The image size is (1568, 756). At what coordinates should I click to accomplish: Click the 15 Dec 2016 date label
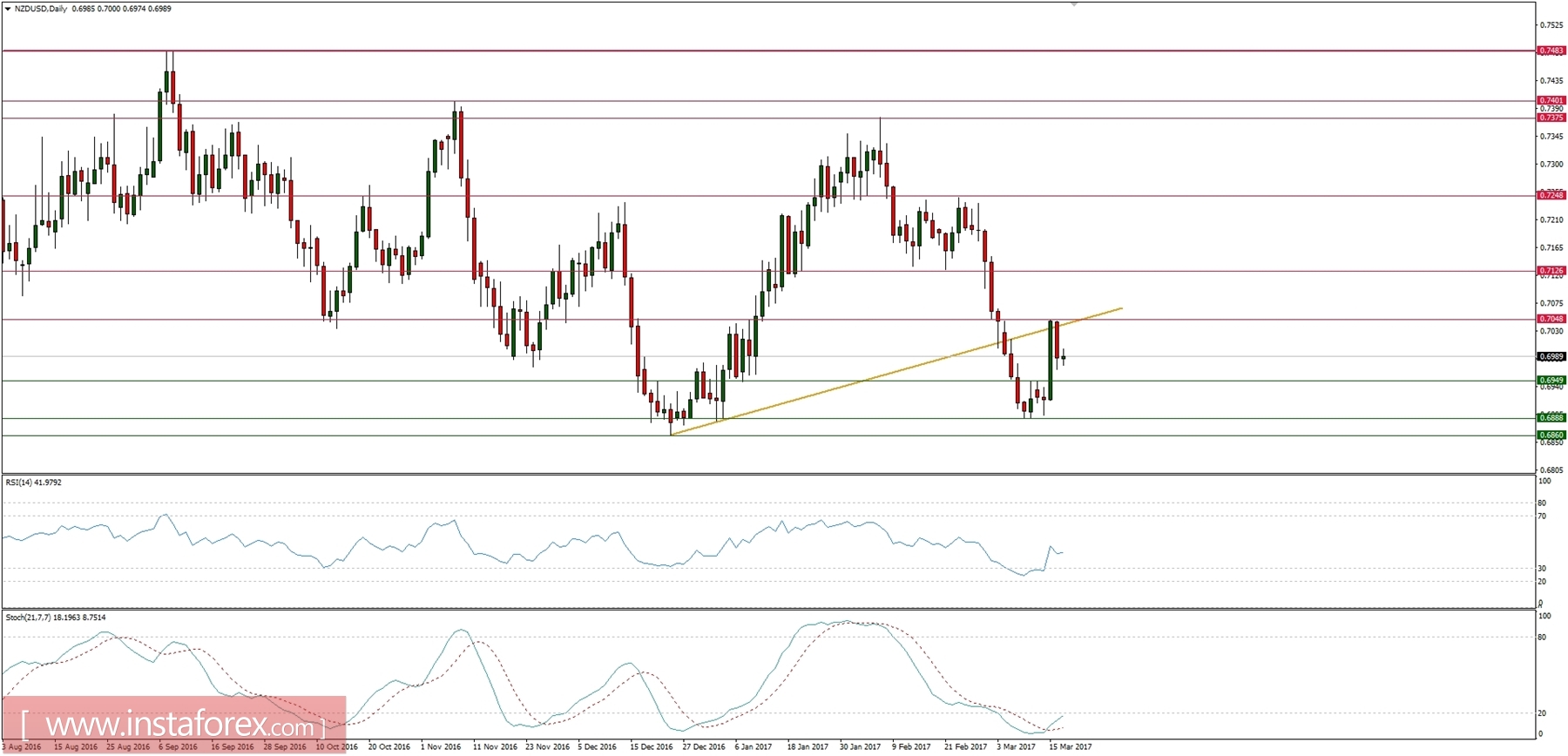tap(652, 747)
